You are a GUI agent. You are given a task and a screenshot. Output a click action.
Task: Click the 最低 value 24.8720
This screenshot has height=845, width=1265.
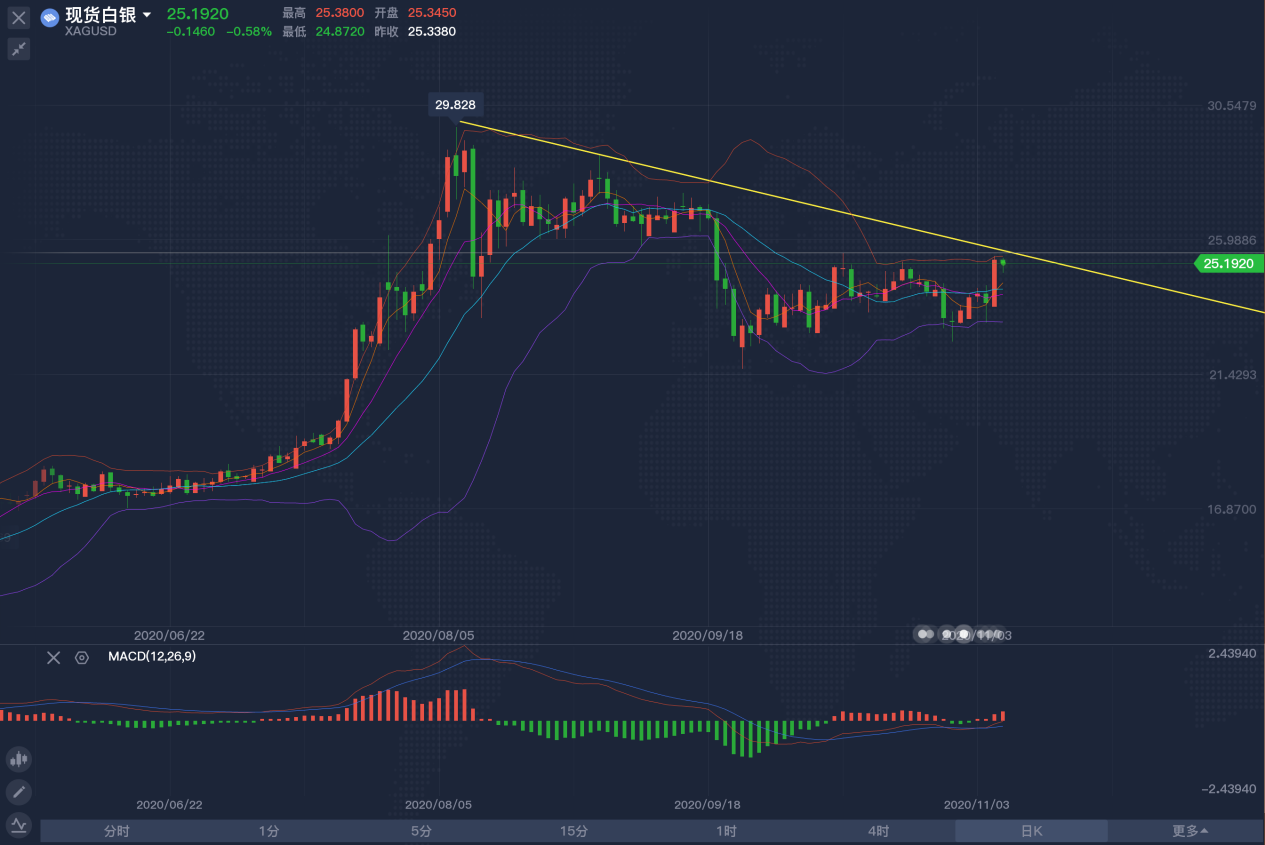coord(340,32)
